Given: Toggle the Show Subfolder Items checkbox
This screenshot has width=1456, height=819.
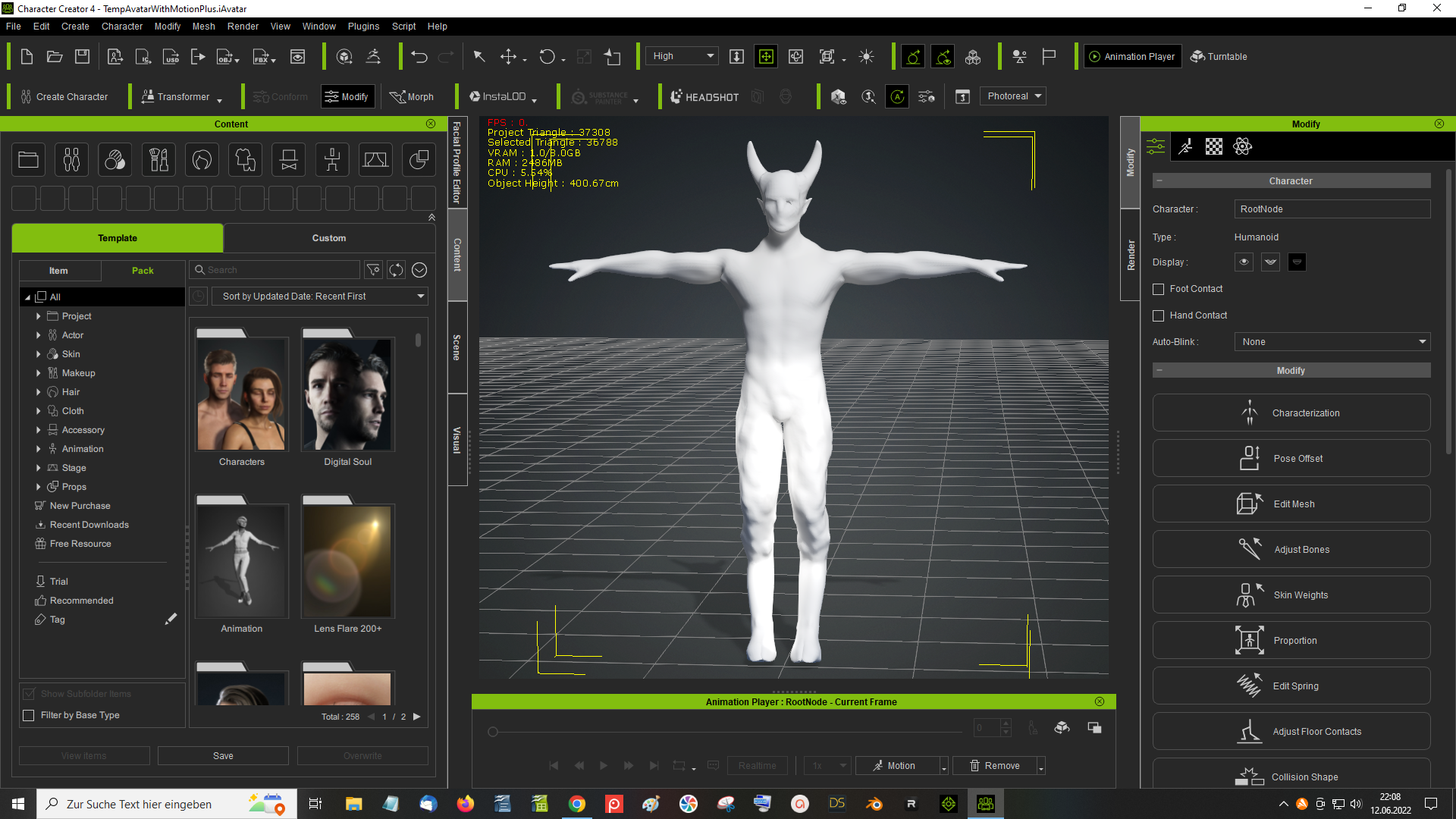Looking at the screenshot, I should (29, 694).
